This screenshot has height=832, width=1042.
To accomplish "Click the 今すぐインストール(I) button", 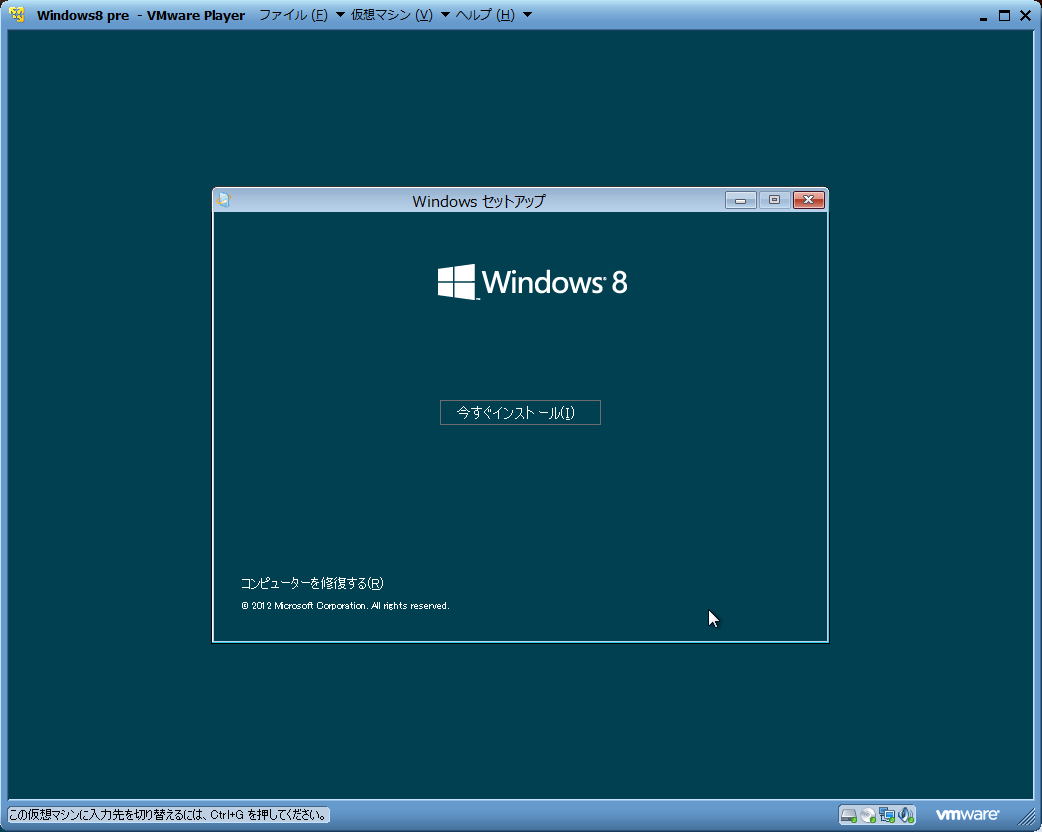I will coord(520,413).
